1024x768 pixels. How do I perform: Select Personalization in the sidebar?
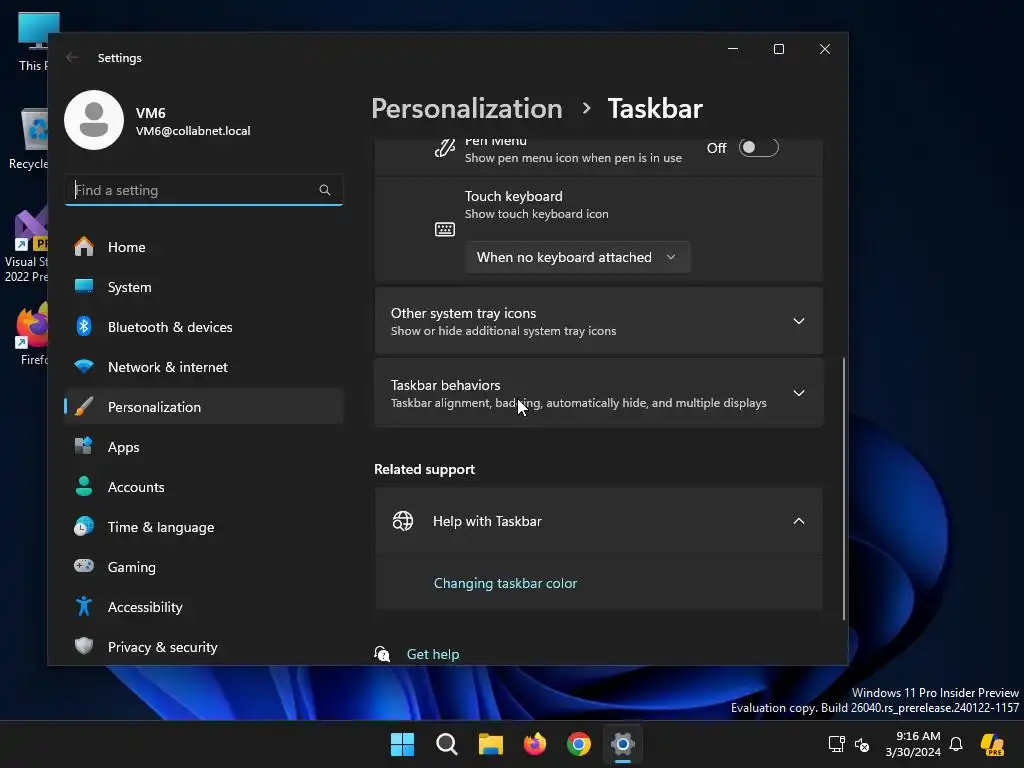click(204, 407)
